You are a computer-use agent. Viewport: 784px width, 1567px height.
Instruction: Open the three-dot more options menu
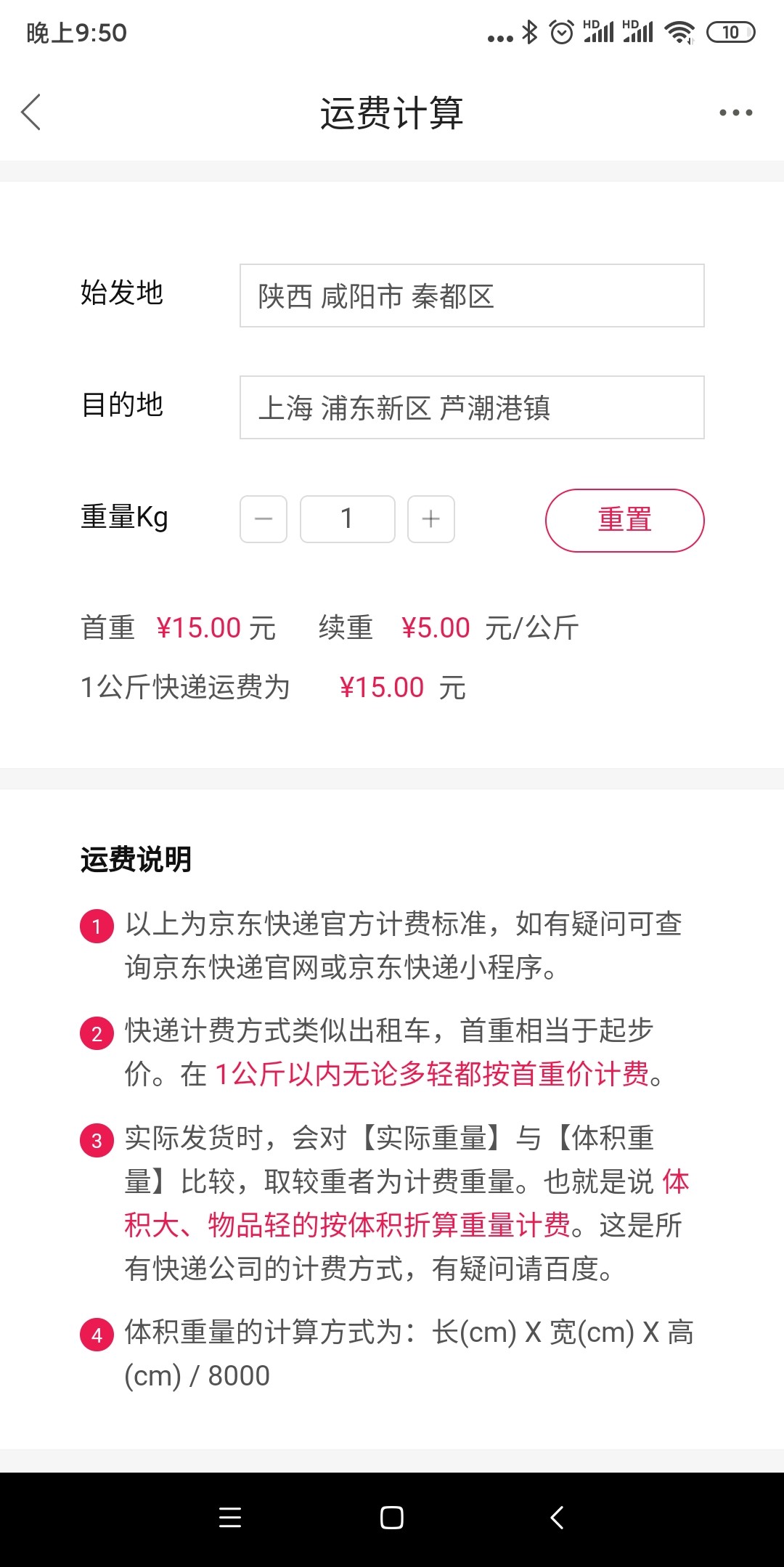(735, 113)
